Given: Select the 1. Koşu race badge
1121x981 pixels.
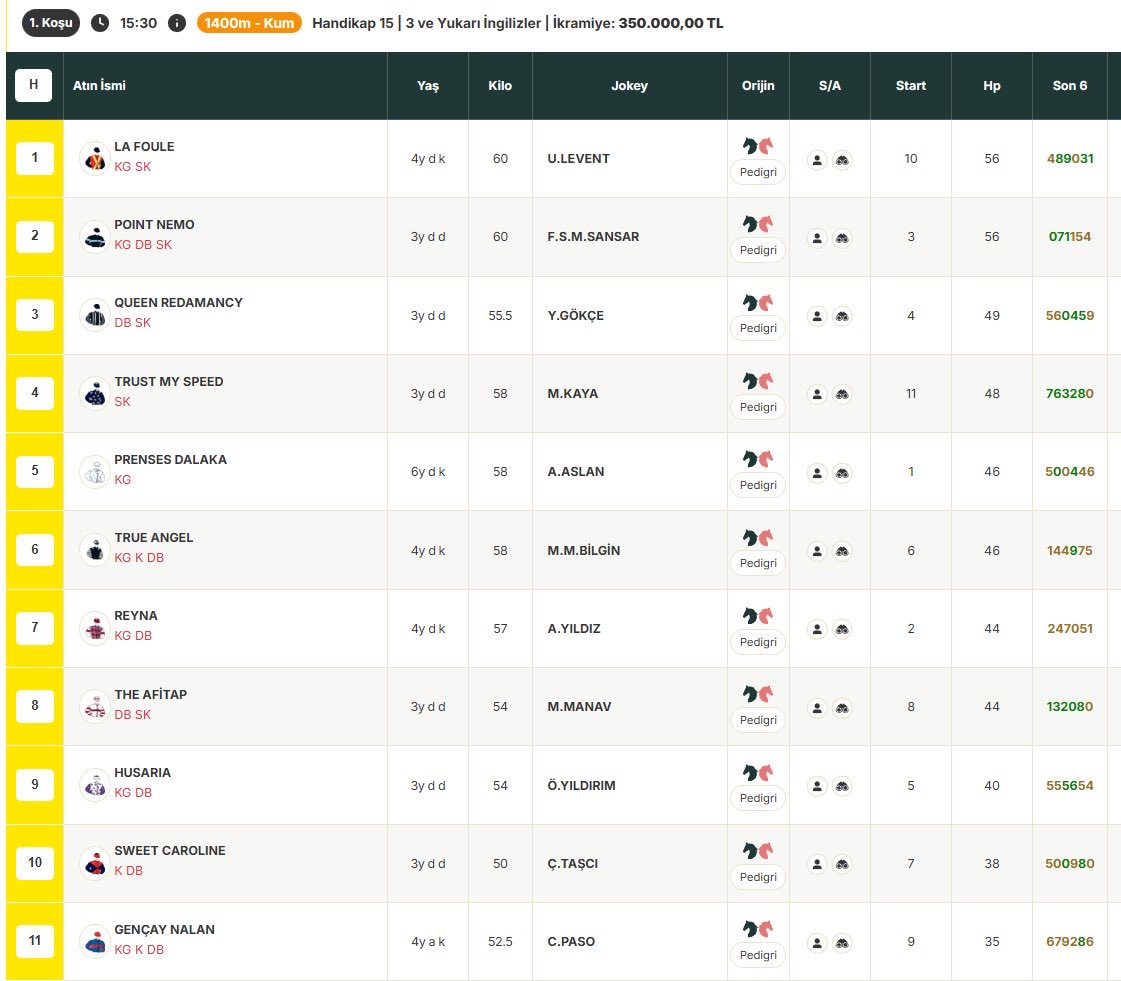Looking at the screenshot, I should coord(51,23).
